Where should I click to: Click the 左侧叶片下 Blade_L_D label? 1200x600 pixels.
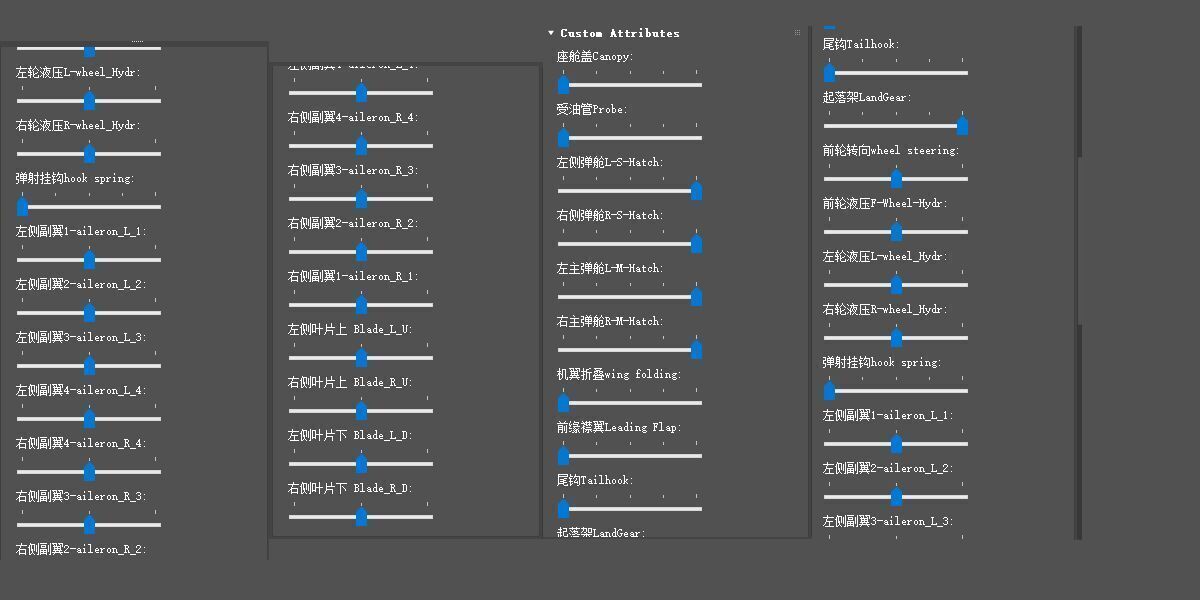(x=350, y=436)
